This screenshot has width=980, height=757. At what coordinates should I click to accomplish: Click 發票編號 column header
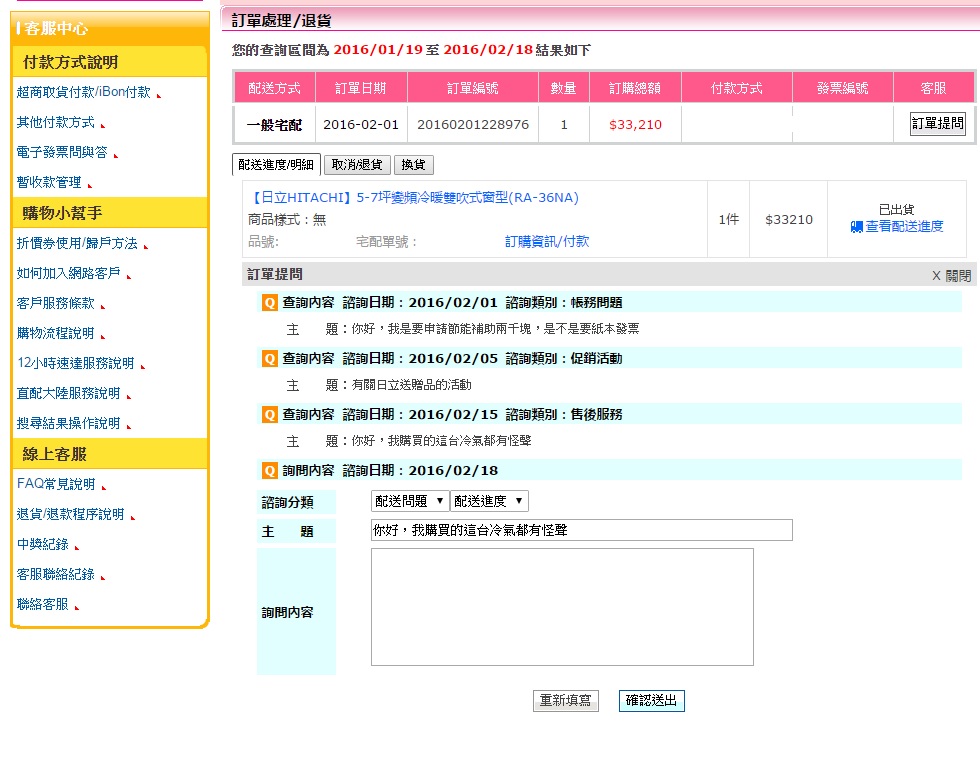pyautogui.click(x=842, y=88)
